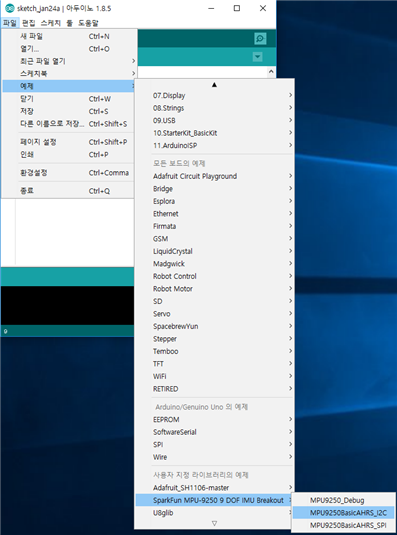This screenshot has height=535, width=397.
Task: Open GSM examples submenu
Action: click(x=214, y=239)
